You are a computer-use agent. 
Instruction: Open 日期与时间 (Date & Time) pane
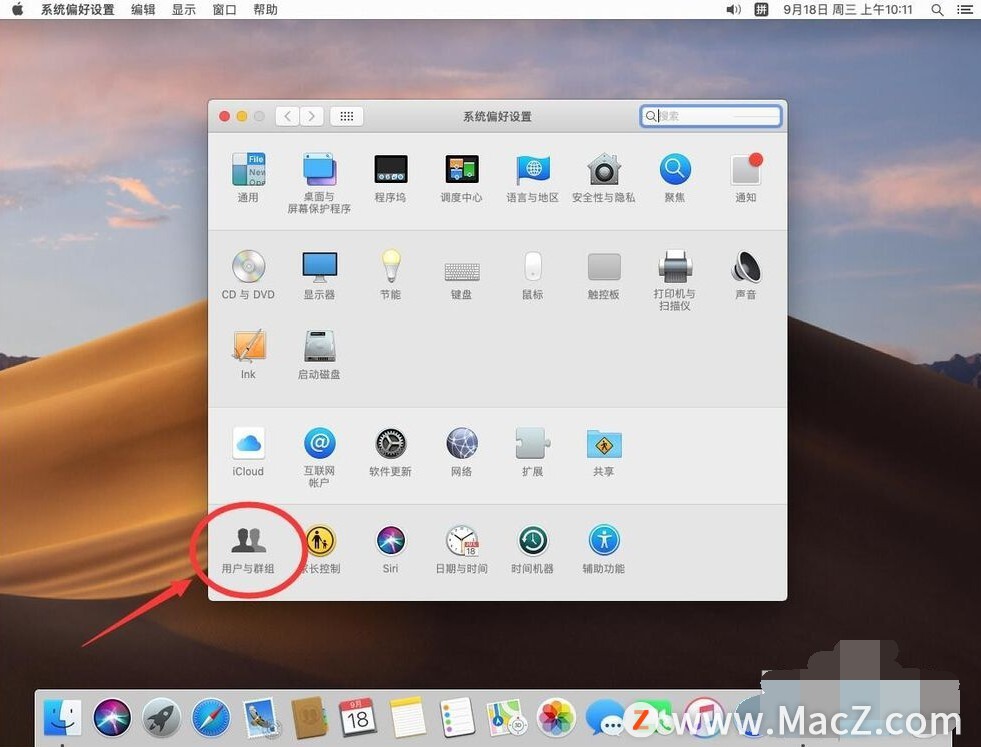462,549
